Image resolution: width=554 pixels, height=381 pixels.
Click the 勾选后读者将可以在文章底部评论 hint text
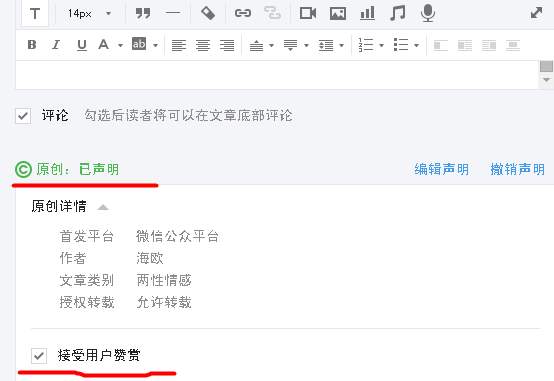coord(188,116)
